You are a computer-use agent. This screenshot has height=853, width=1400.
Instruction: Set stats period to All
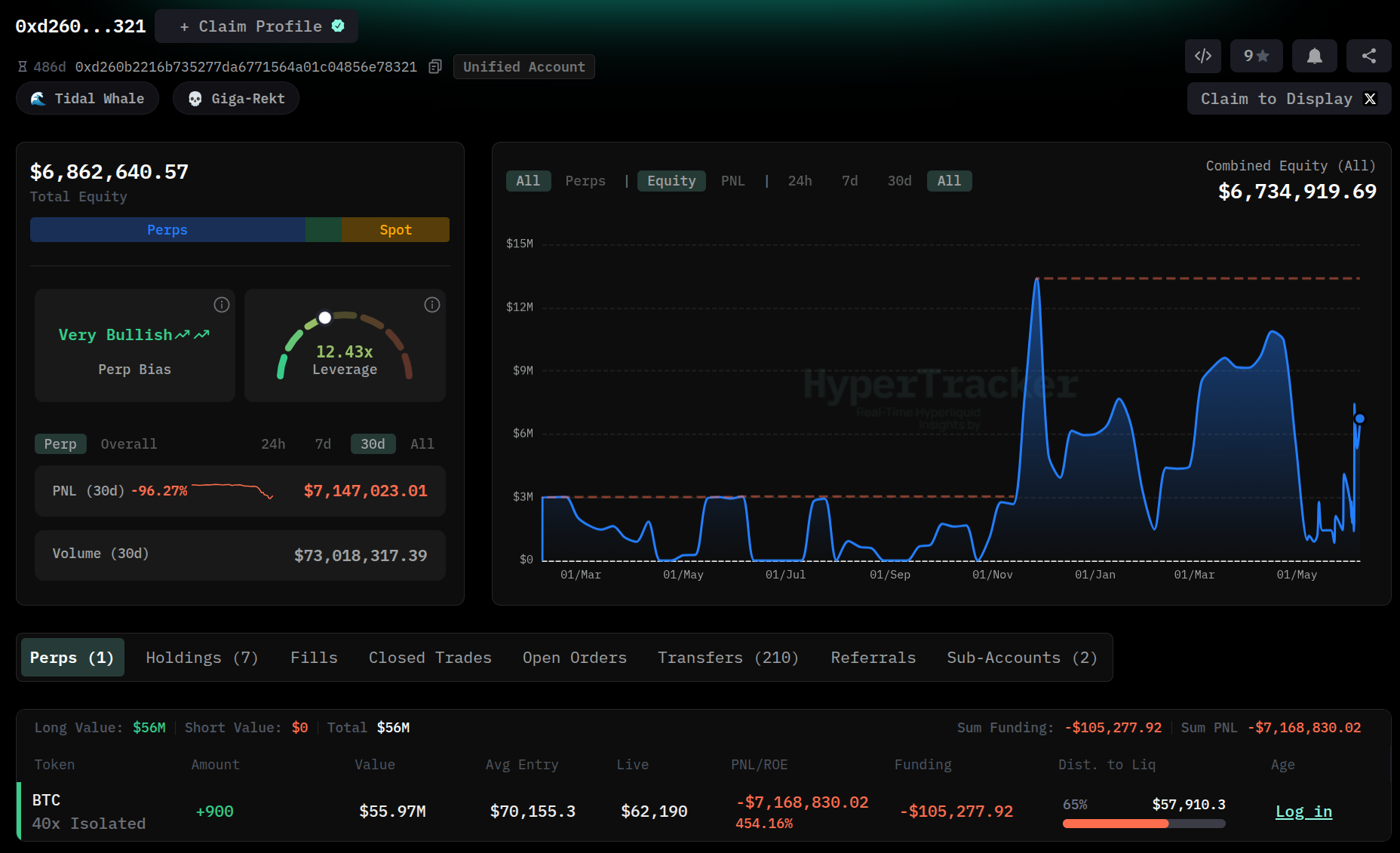click(x=422, y=444)
